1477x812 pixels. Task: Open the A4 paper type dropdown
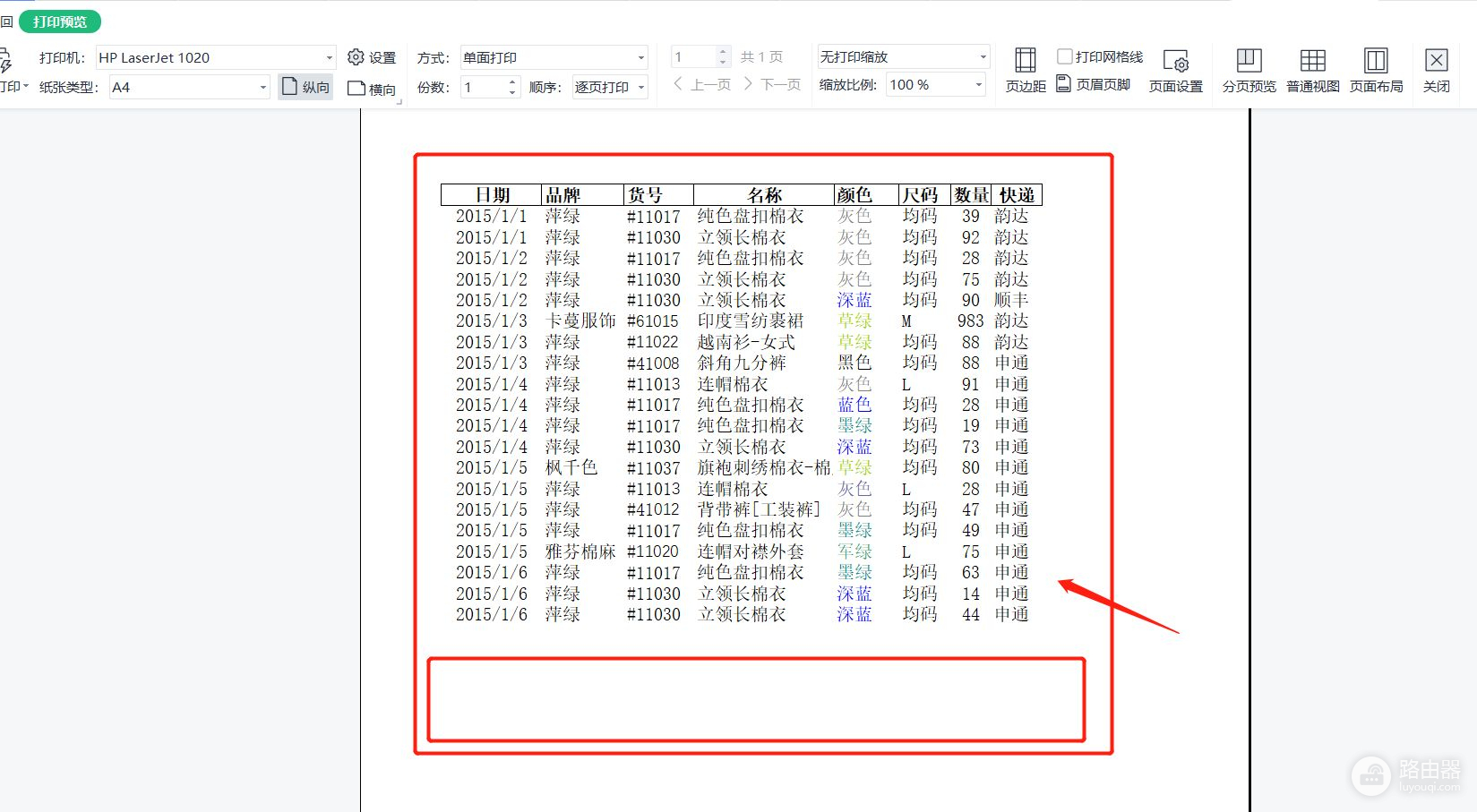coord(262,88)
